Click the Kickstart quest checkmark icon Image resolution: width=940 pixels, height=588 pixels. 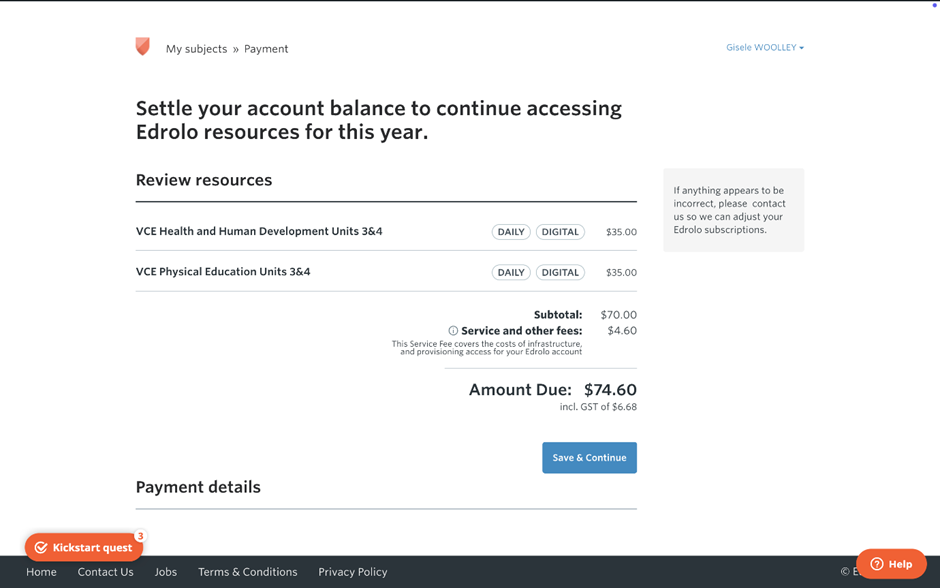coord(41,548)
